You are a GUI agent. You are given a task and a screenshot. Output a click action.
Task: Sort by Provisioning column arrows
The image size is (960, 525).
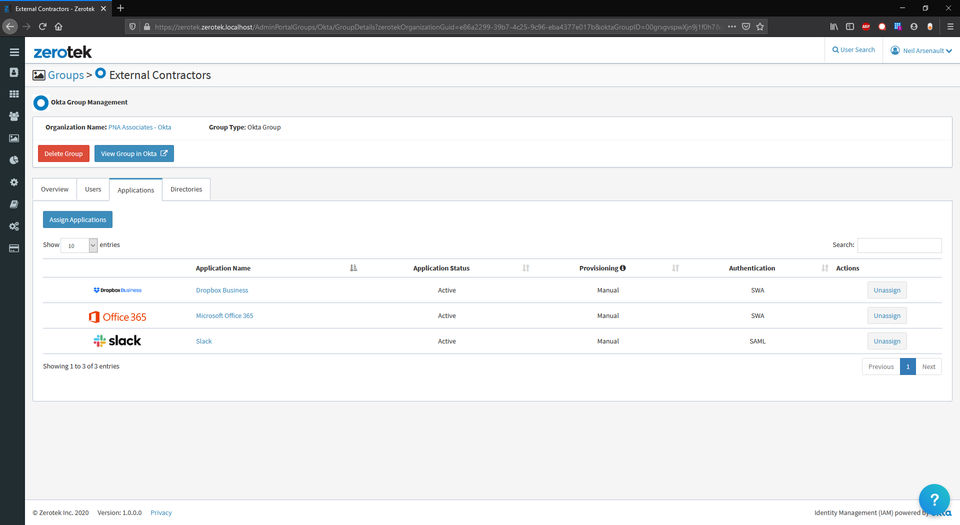click(675, 268)
